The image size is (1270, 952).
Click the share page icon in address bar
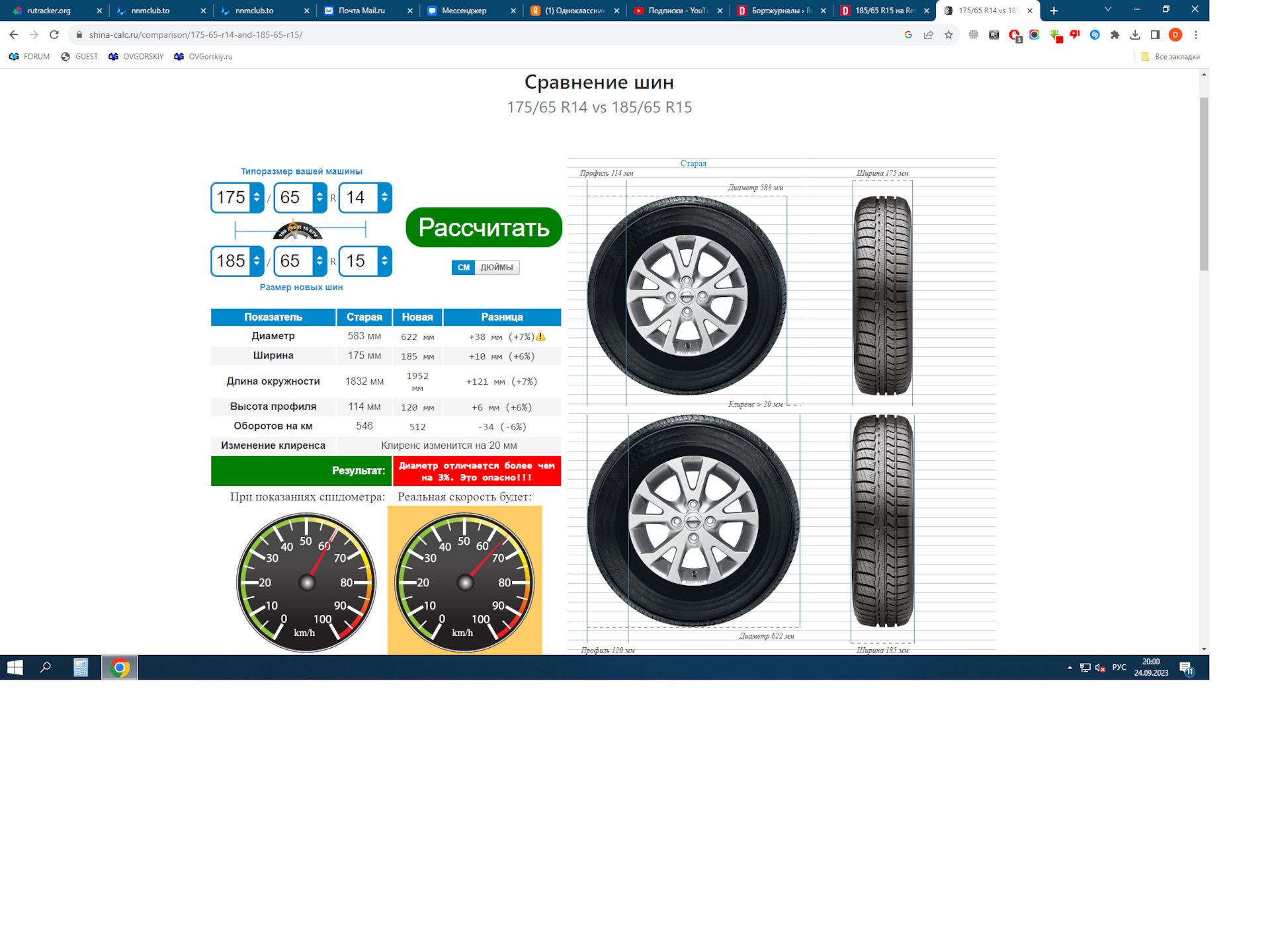929,35
